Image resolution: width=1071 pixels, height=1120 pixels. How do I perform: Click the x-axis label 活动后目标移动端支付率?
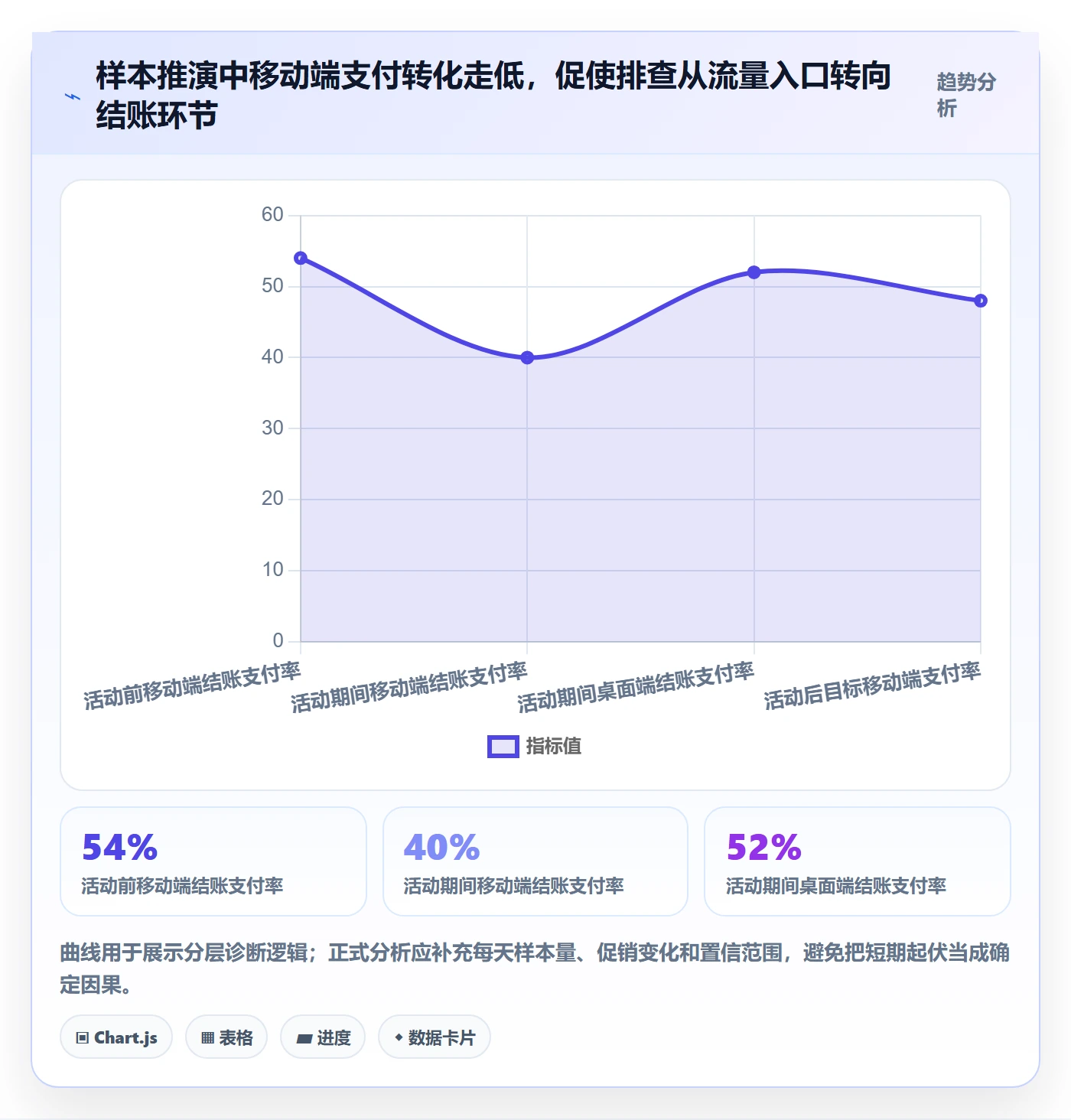[872, 686]
